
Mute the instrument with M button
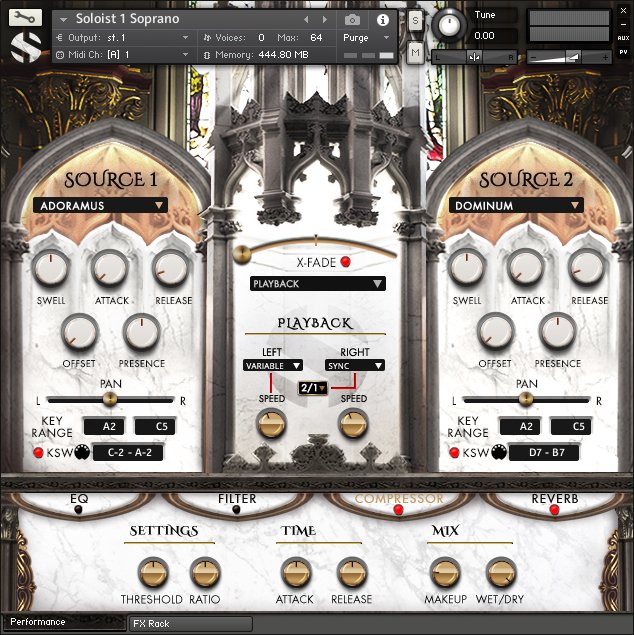416,52
